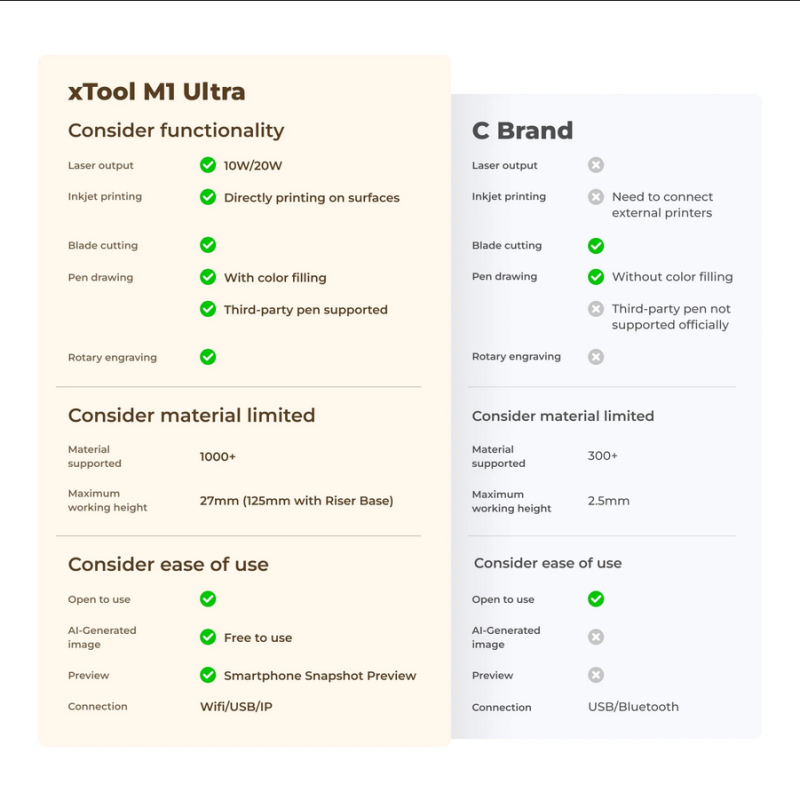
Task: Click the gray X for C Brand Preview
Action: click(596, 675)
